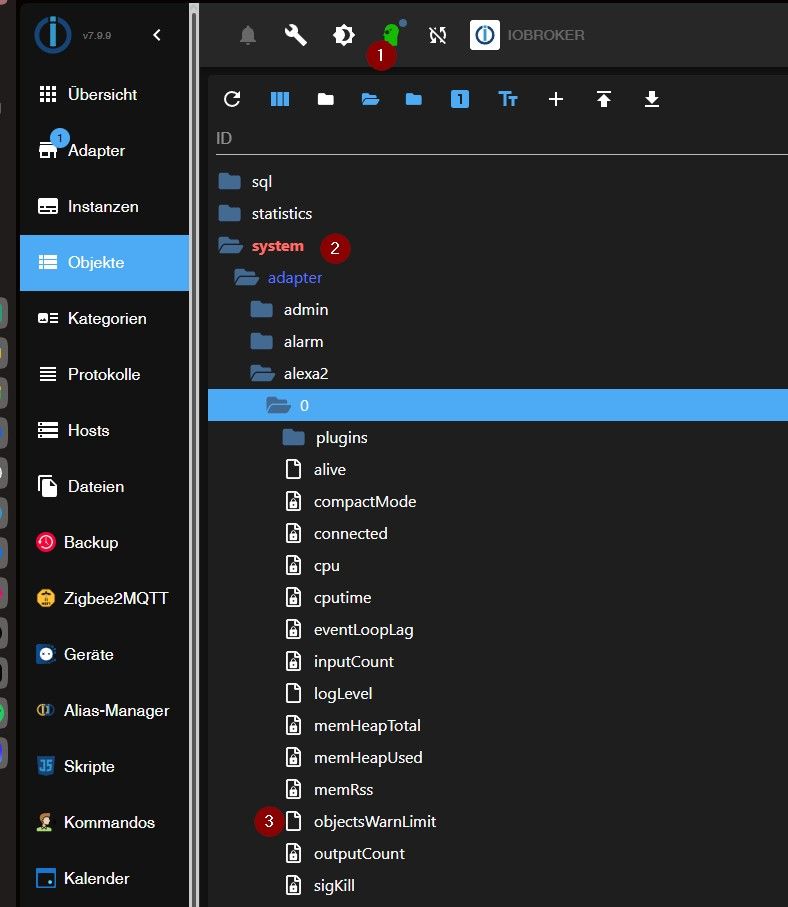Click the upload objects arrow icon
The image size is (788, 907).
coord(603,99)
